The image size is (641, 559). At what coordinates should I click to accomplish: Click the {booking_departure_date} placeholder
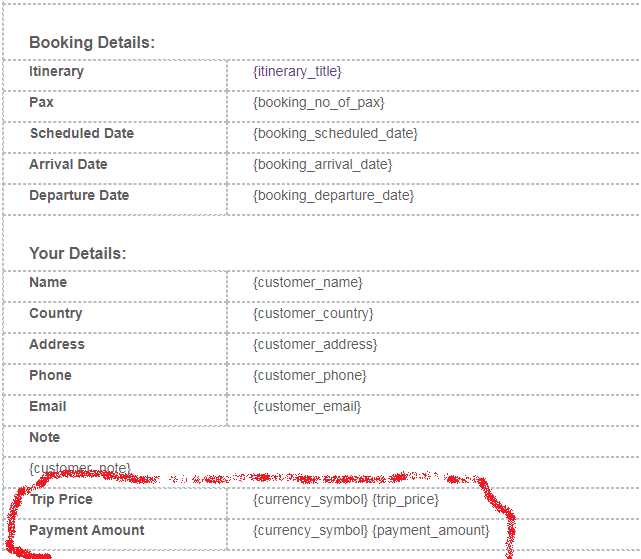pyautogui.click(x=334, y=196)
